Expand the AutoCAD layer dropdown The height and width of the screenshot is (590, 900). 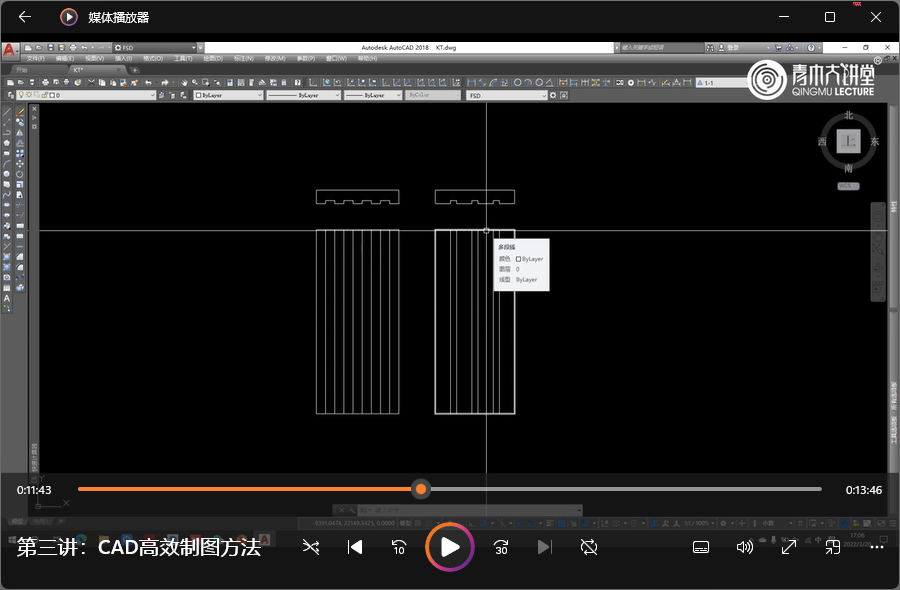[x=152, y=96]
